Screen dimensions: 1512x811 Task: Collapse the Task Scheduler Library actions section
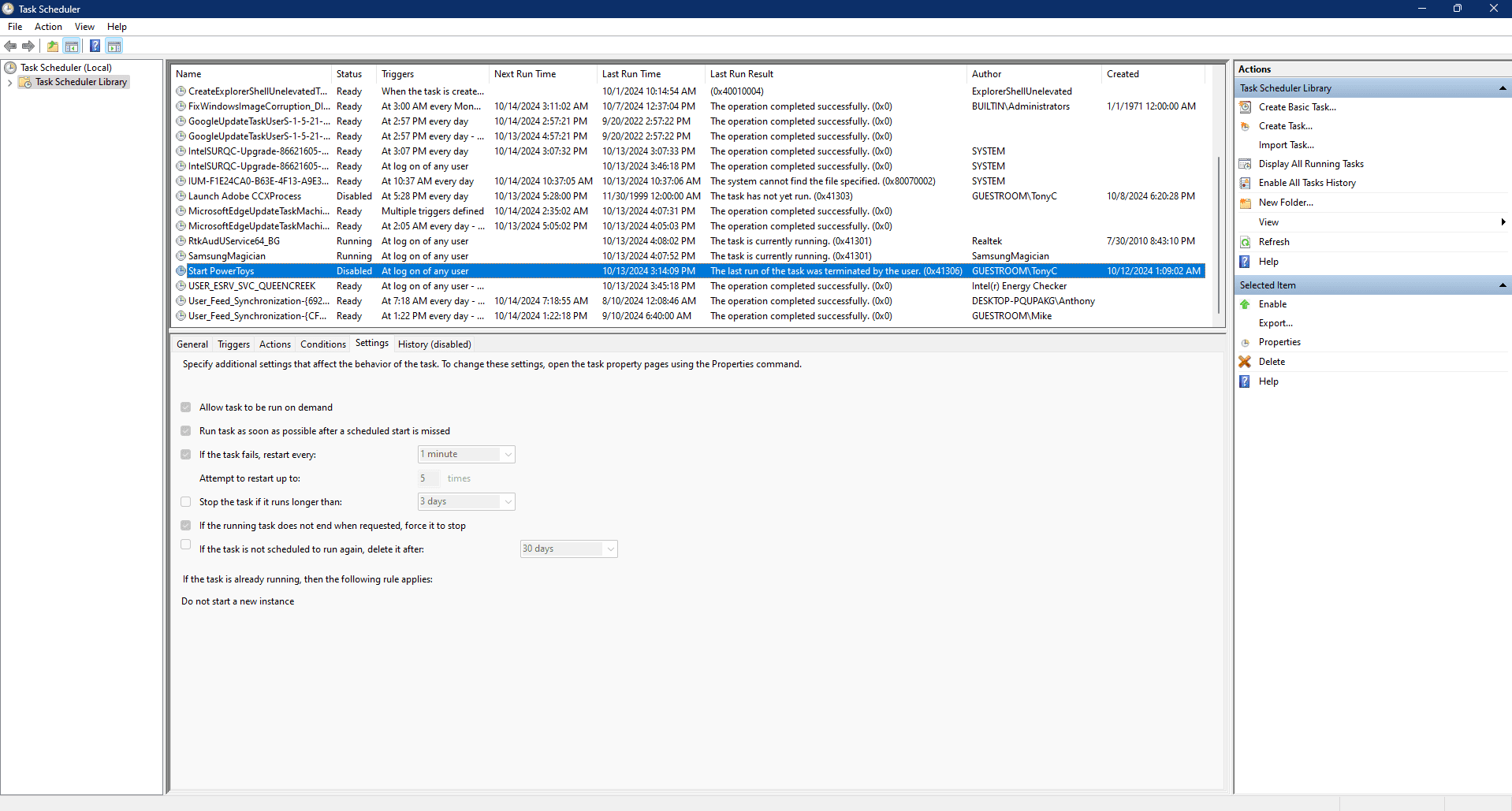coord(1503,88)
